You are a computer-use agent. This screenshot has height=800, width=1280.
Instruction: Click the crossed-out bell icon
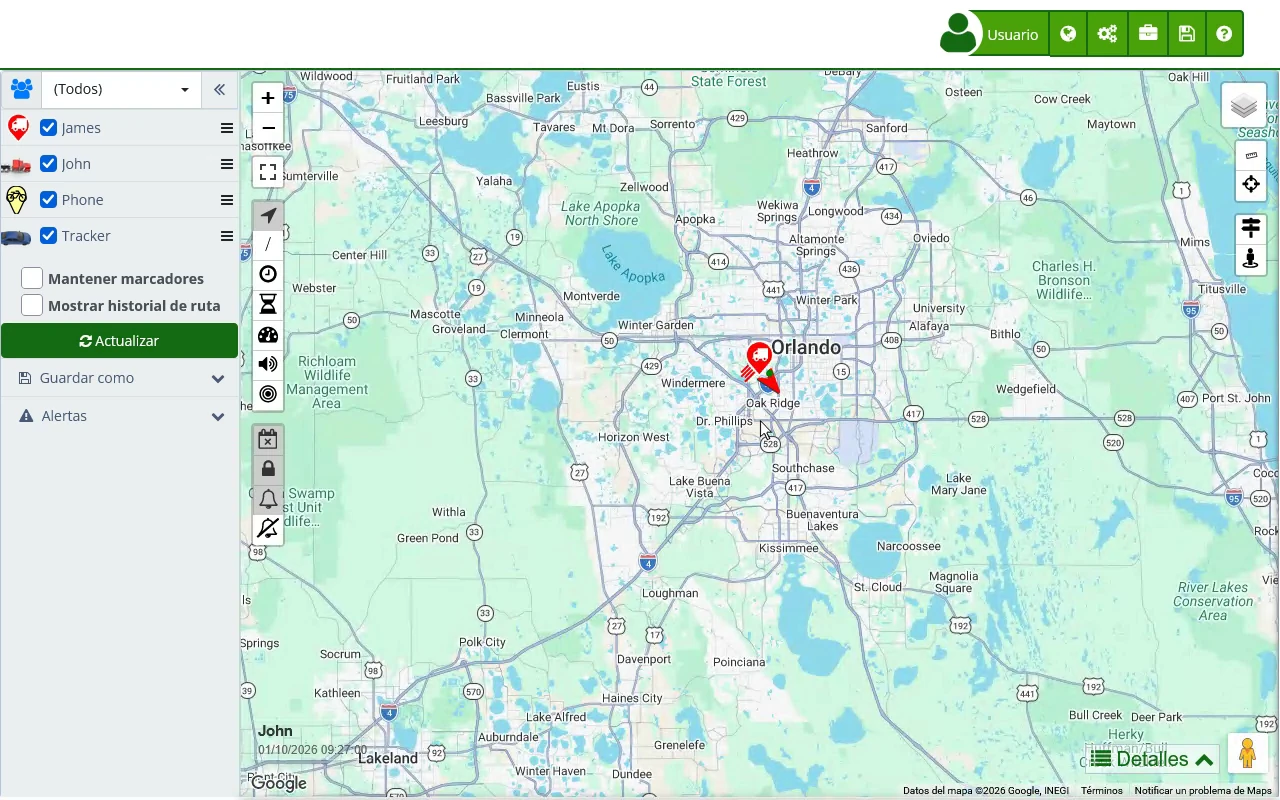coord(268,529)
